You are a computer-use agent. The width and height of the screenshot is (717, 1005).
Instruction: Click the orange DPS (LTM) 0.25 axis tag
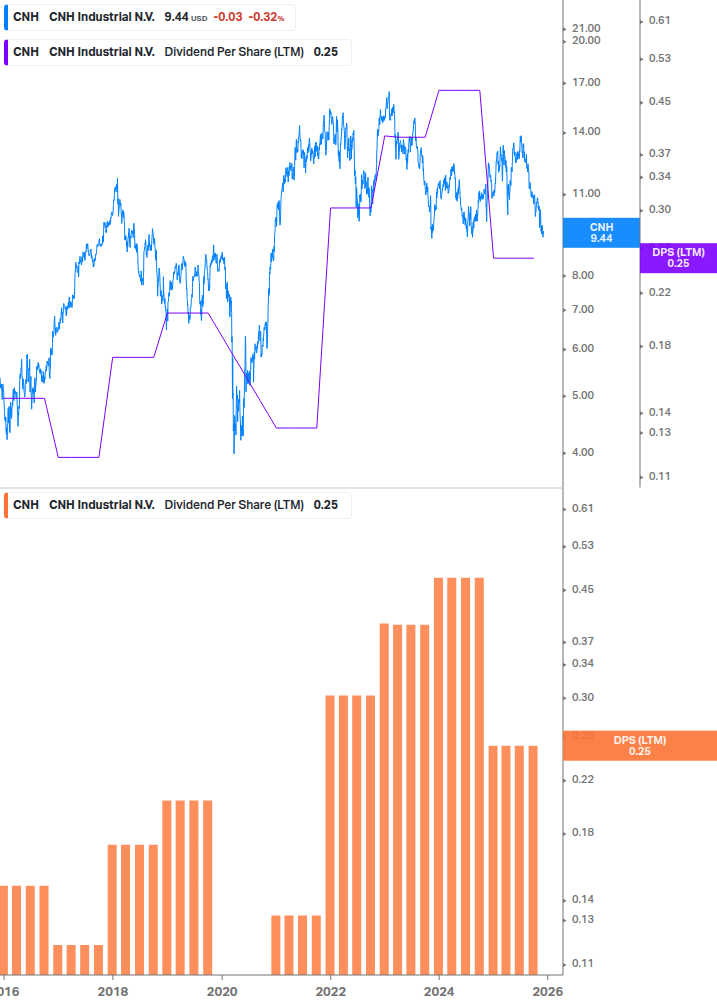[639, 745]
